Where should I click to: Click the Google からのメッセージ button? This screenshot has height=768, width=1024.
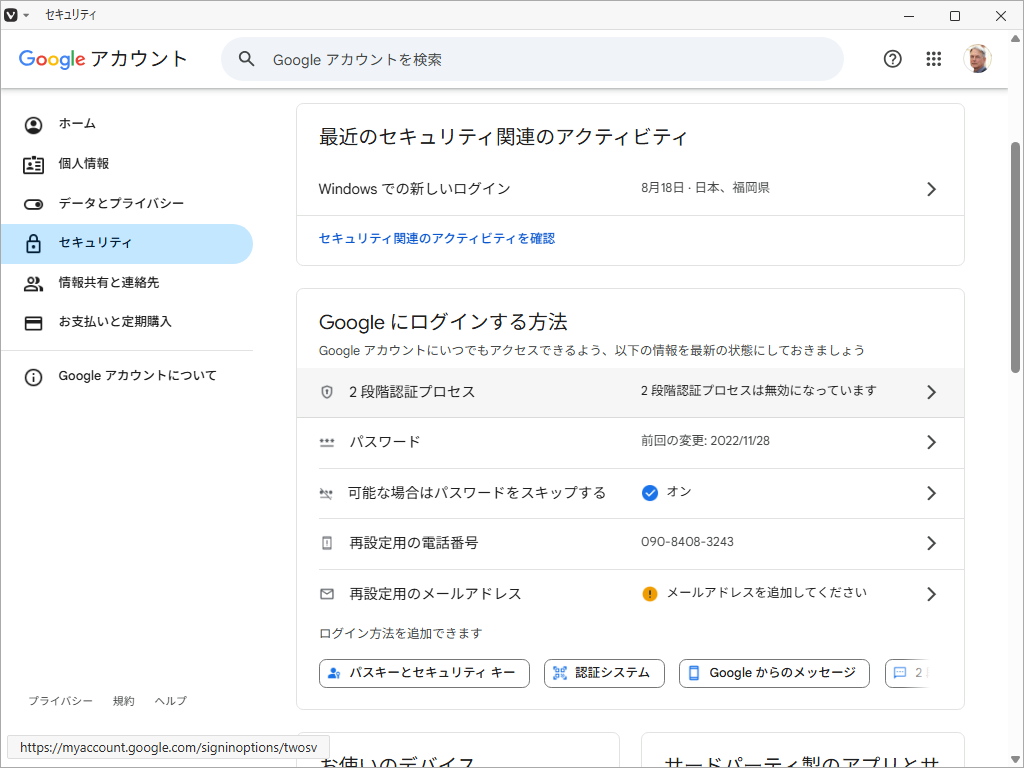pyautogui.click(x=774, y=673)
